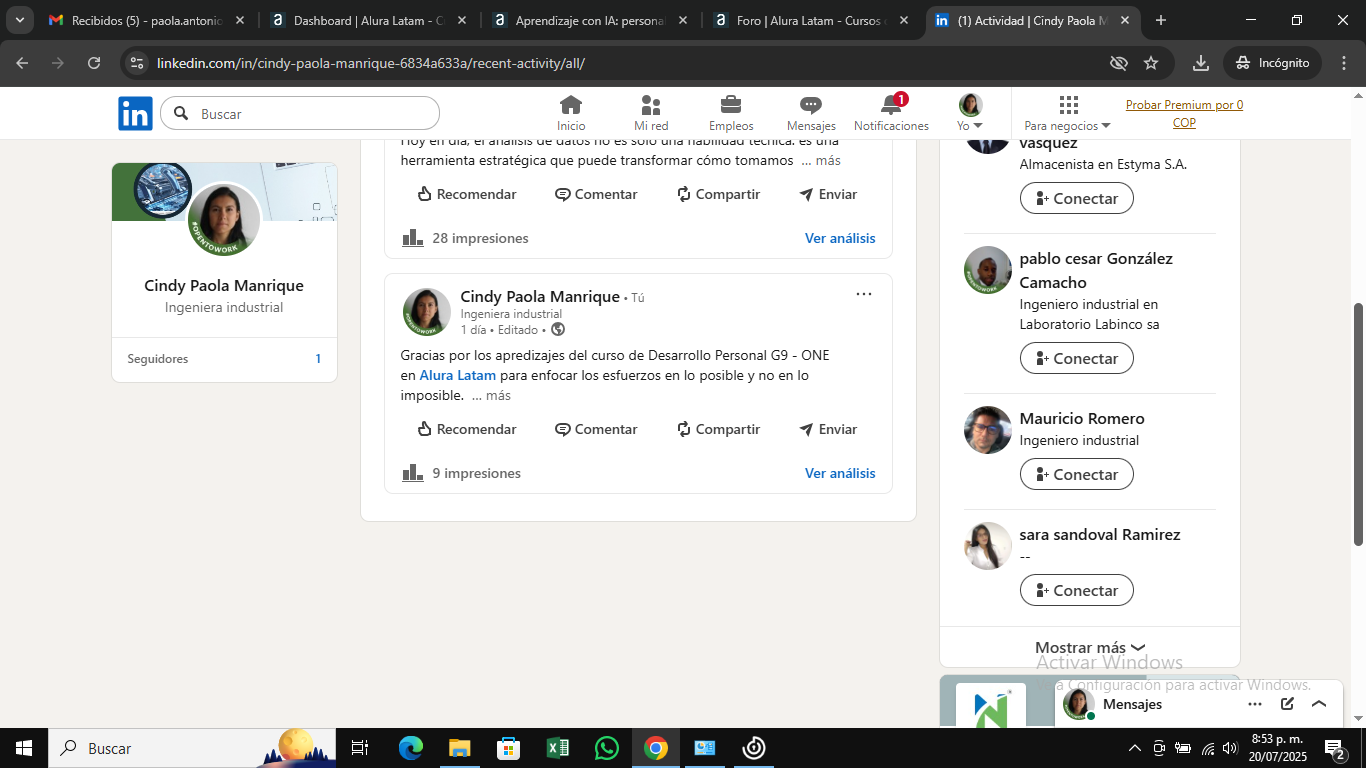1366x768 pixels.
Task: Open Excel from the taskbar
Action: [558, 748]
